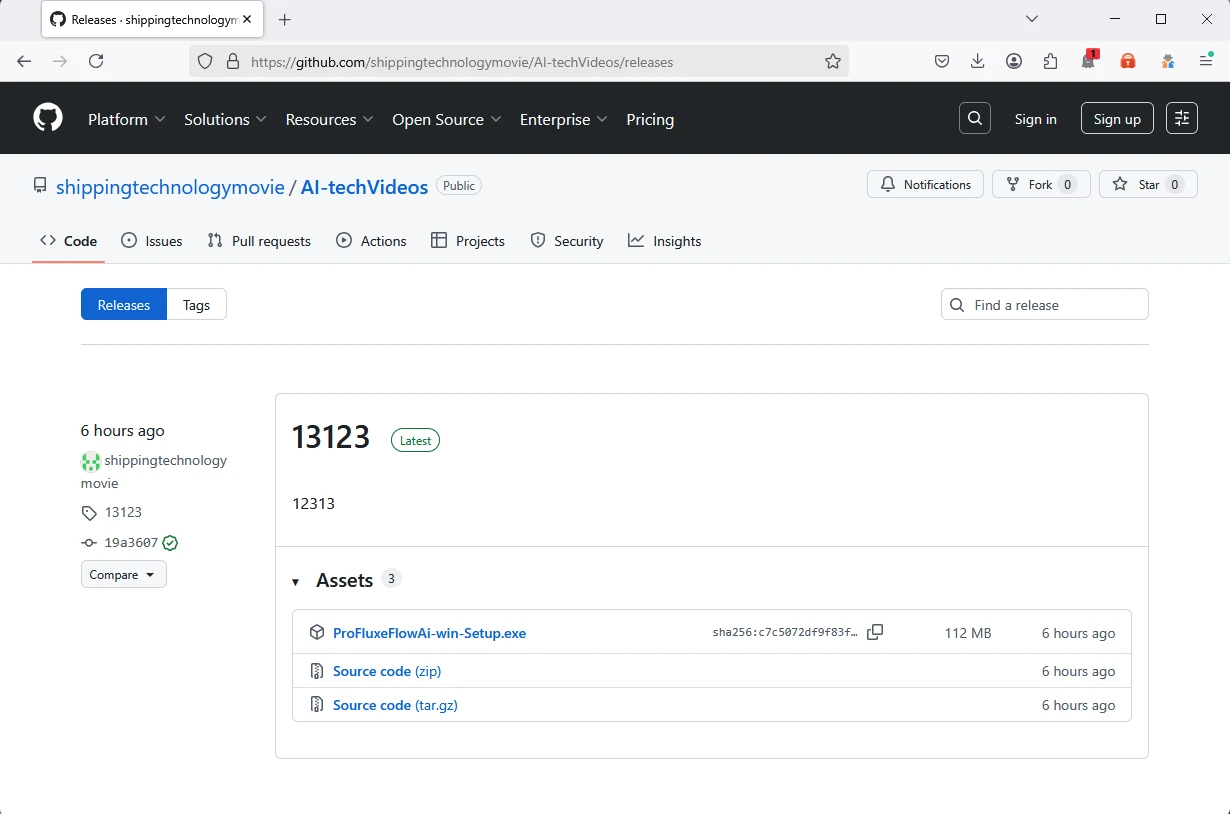
Task: Switch to the Tags view
Action: pyautogui.click(x=197, y=305)
